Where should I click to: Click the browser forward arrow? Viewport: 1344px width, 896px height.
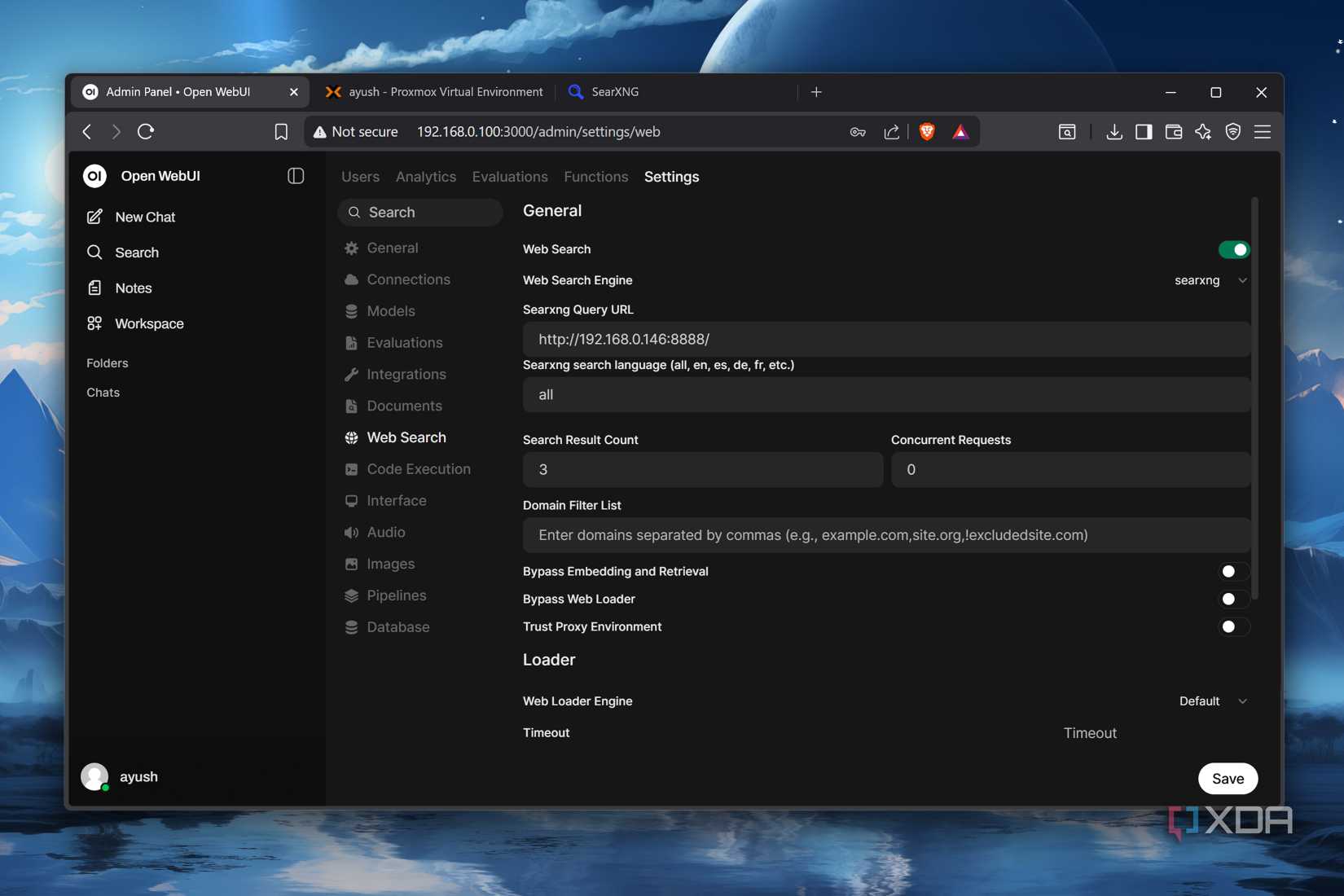(116, 132)
